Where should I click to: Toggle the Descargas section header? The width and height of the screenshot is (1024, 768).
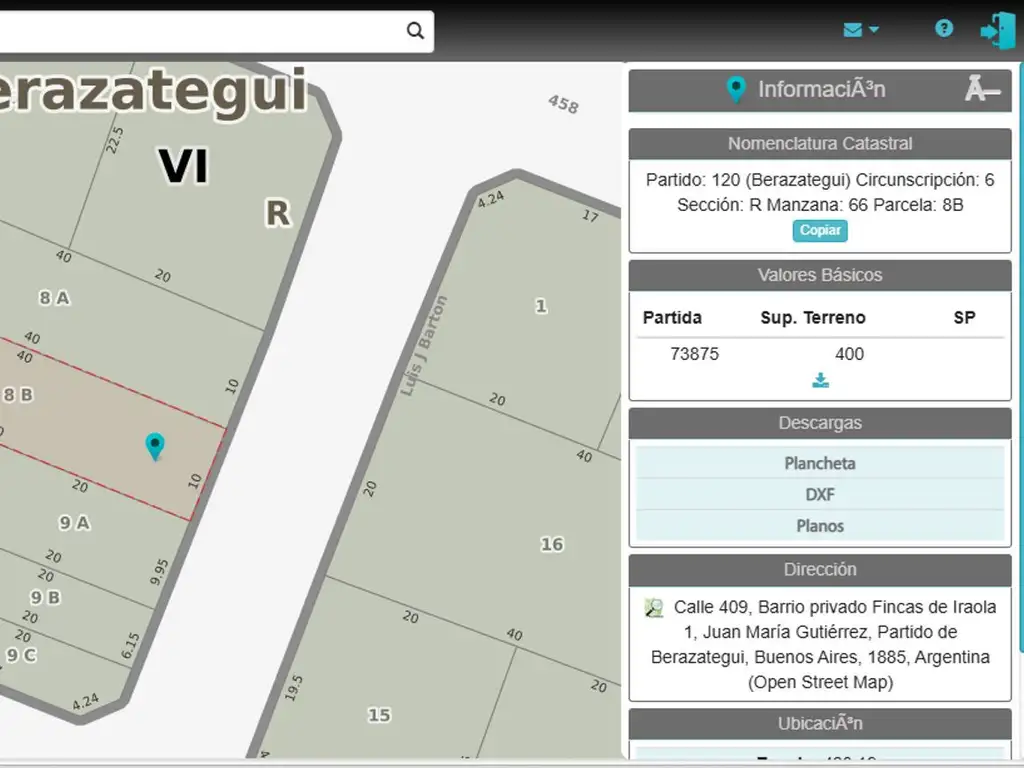820,423
